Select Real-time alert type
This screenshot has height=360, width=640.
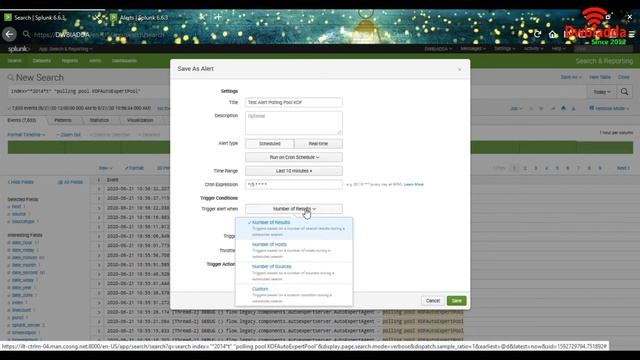tap(318, 144)
